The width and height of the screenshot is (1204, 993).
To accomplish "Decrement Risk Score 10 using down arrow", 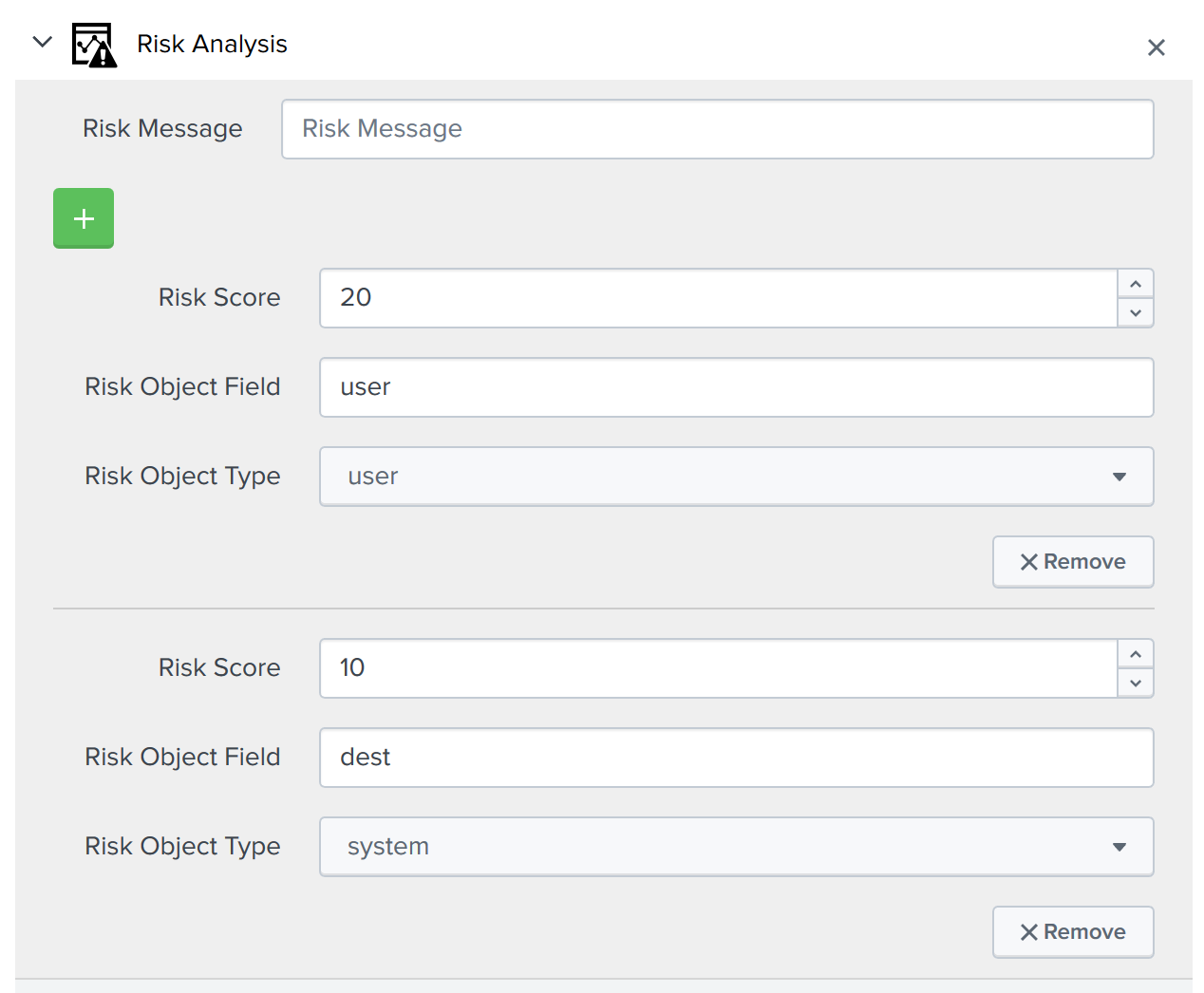I will point(1136,683).
